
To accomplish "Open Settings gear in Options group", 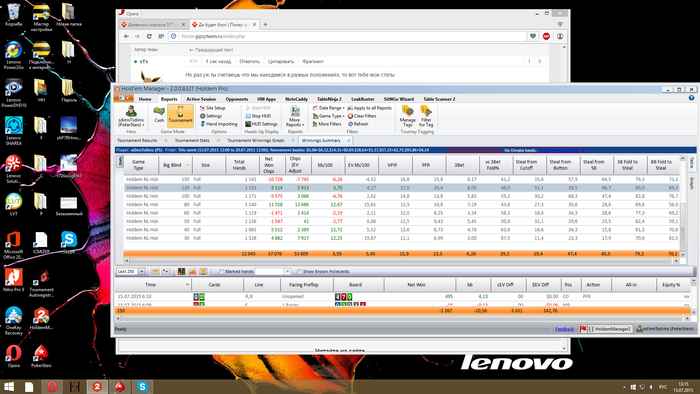I will point(211,116).
